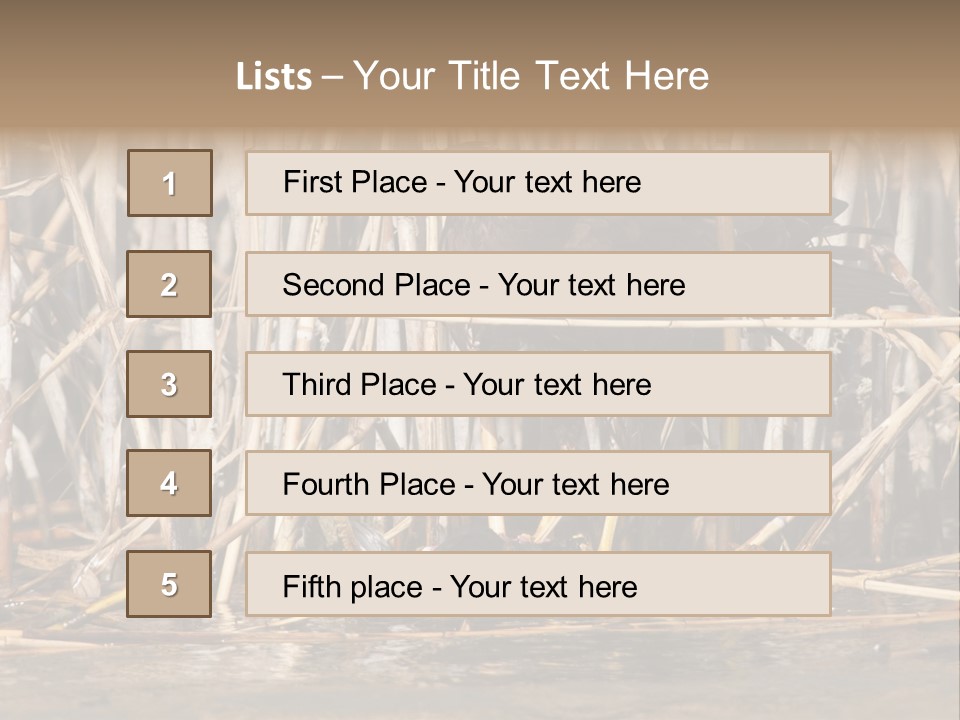Image resolution: width=960 pixels, height=720 pixels.
Task: Click the 'Third Place' text
Action: pyautogui.click(x=466, y=385)
